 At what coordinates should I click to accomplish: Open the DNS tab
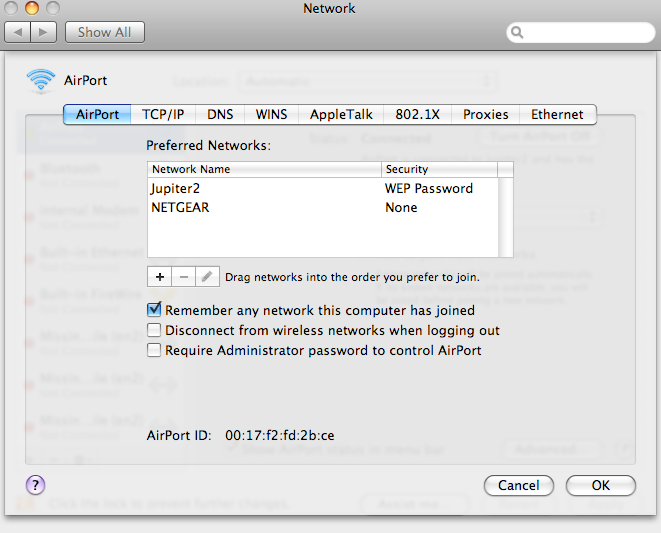tap(220, 114)
